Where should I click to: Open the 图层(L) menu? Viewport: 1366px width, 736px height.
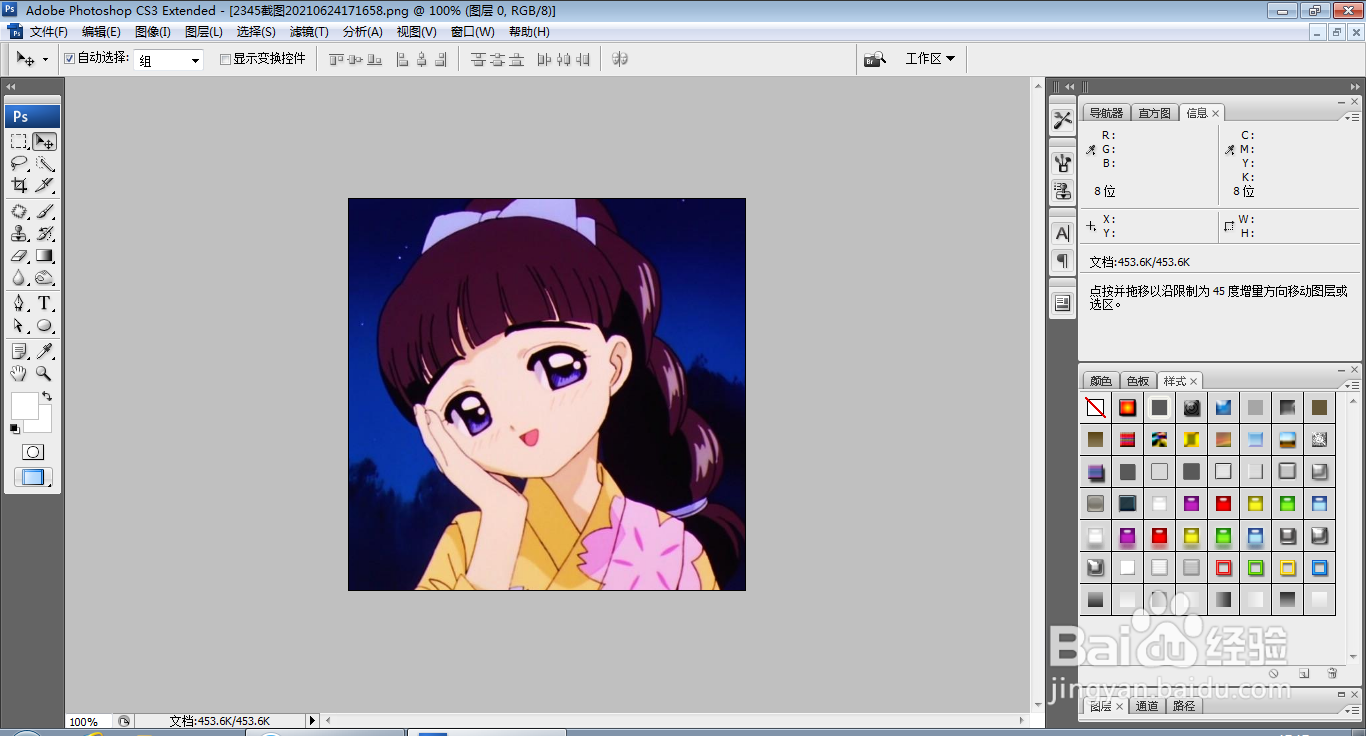coord(204,32)
